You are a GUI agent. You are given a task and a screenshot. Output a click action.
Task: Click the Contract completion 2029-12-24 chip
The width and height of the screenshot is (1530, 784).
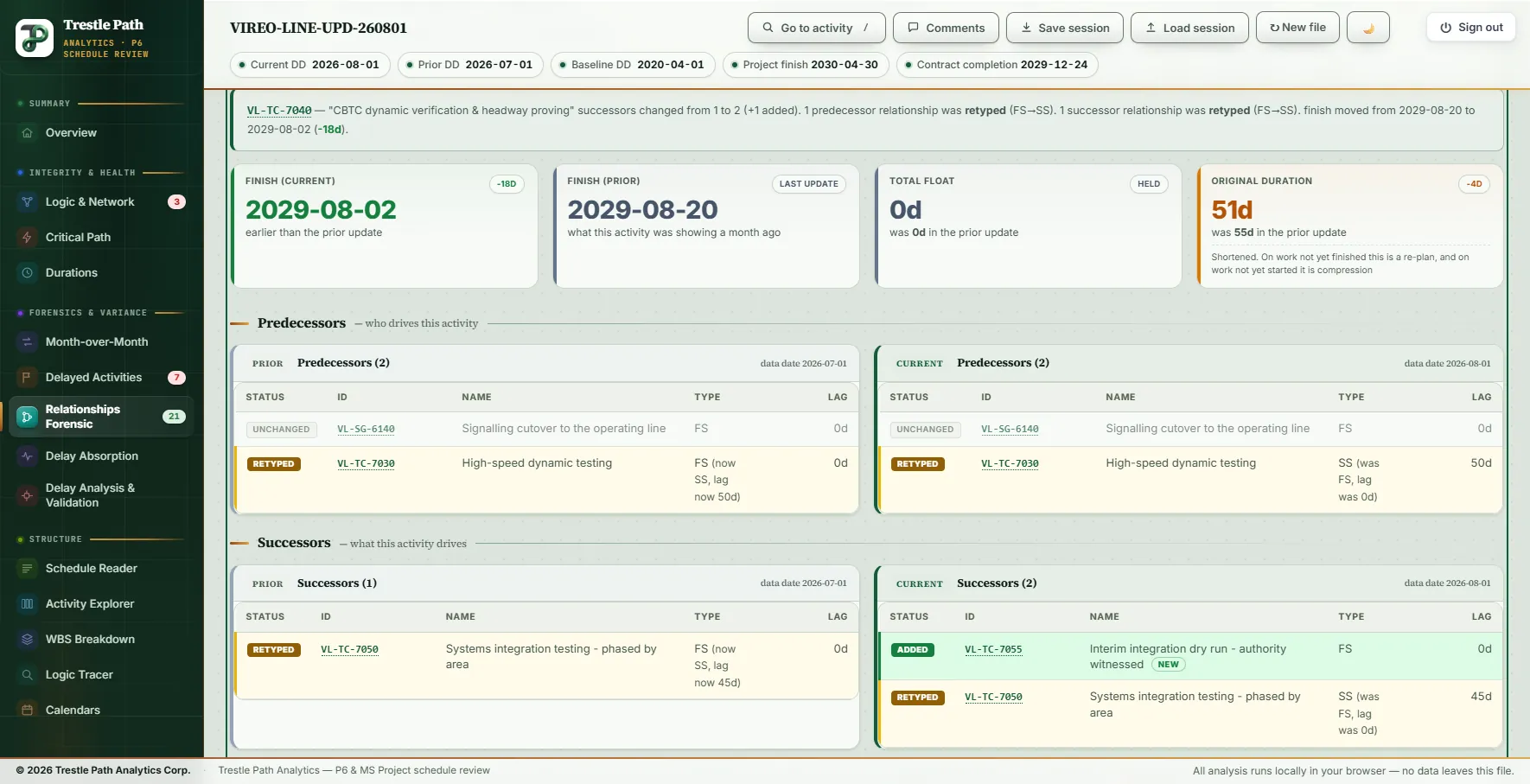[x=998, y=65]
